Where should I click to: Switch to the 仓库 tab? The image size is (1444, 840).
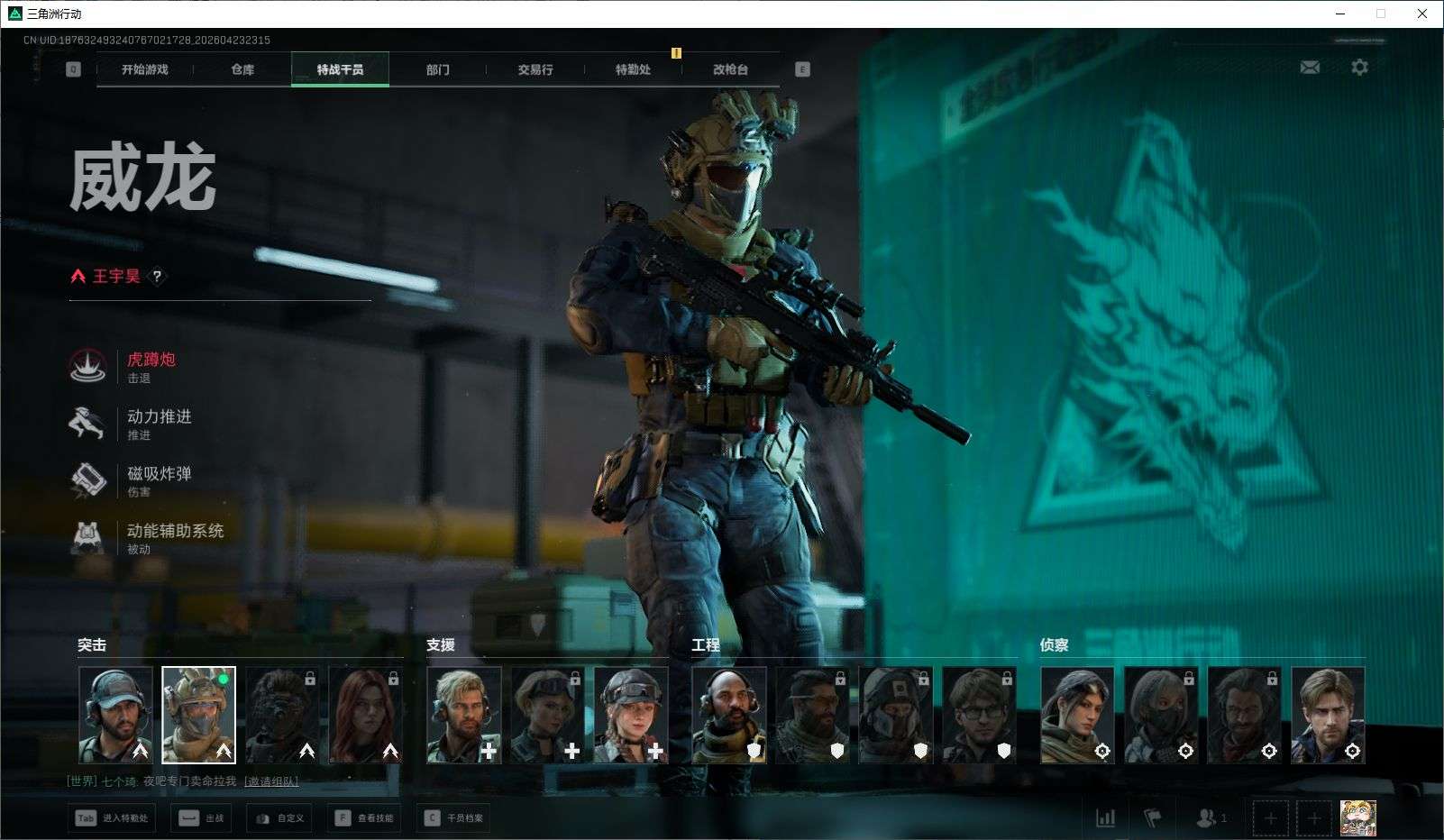(x=242, y=69)
